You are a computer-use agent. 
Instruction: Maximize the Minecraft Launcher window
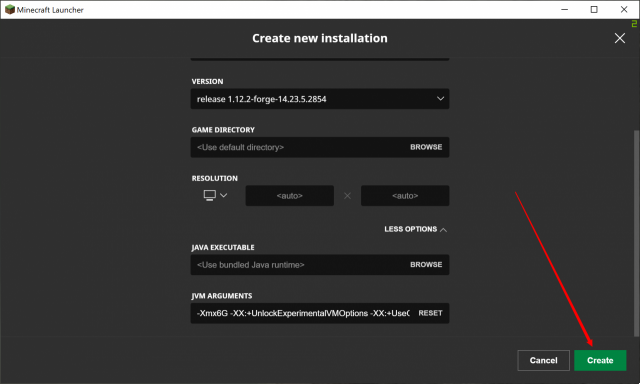[x=594, y=9]
